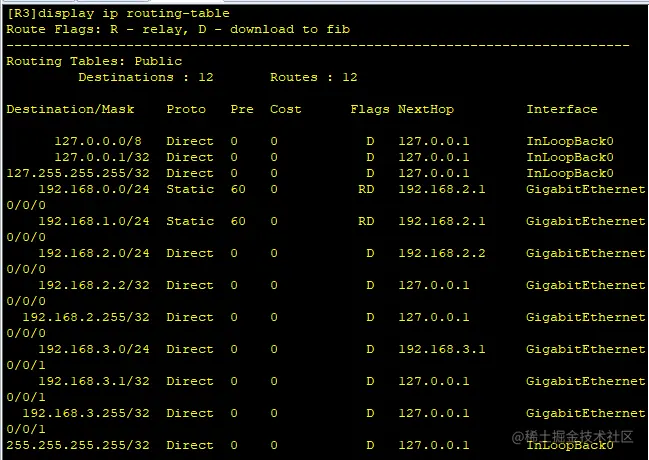This screenshot has width=649, height=460.
Task: Select destination 127.255.255.255/32
Action: pos(78,173)
